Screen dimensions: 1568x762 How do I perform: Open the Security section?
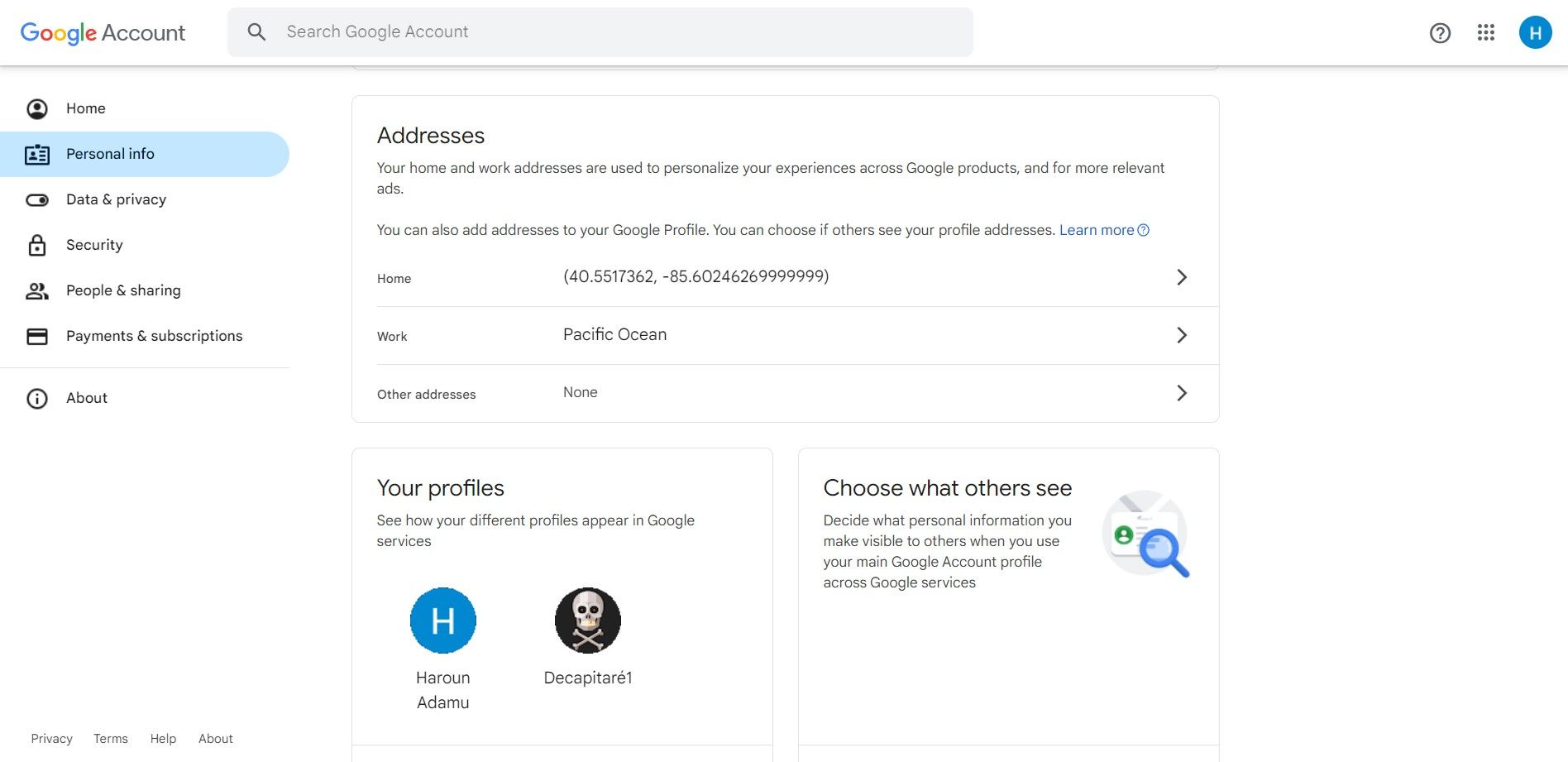(x=94, y=245)
